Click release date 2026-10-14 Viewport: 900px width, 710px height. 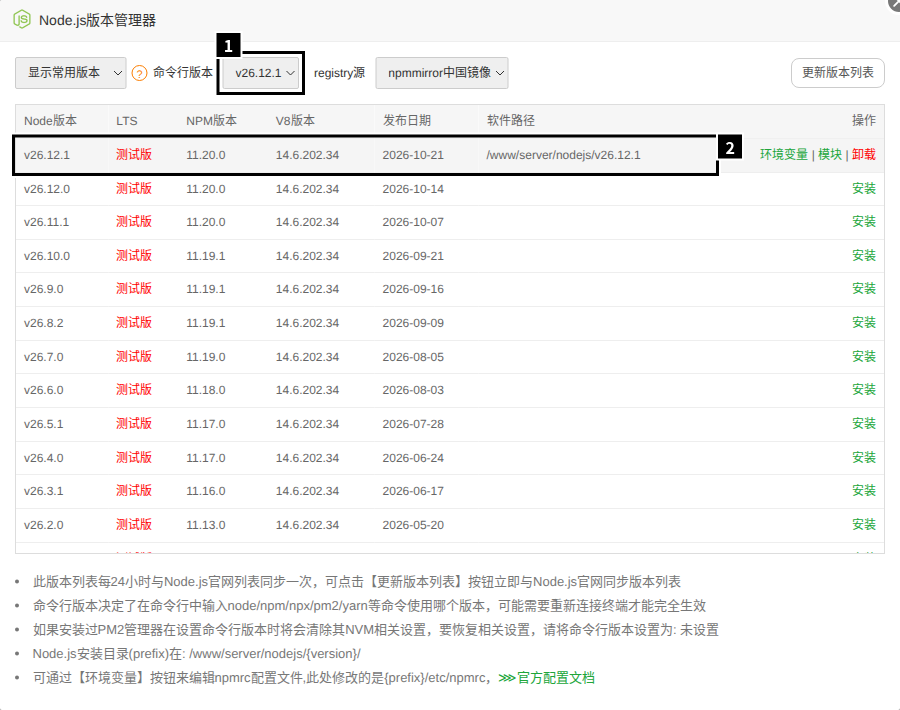[x=413, y=189]
